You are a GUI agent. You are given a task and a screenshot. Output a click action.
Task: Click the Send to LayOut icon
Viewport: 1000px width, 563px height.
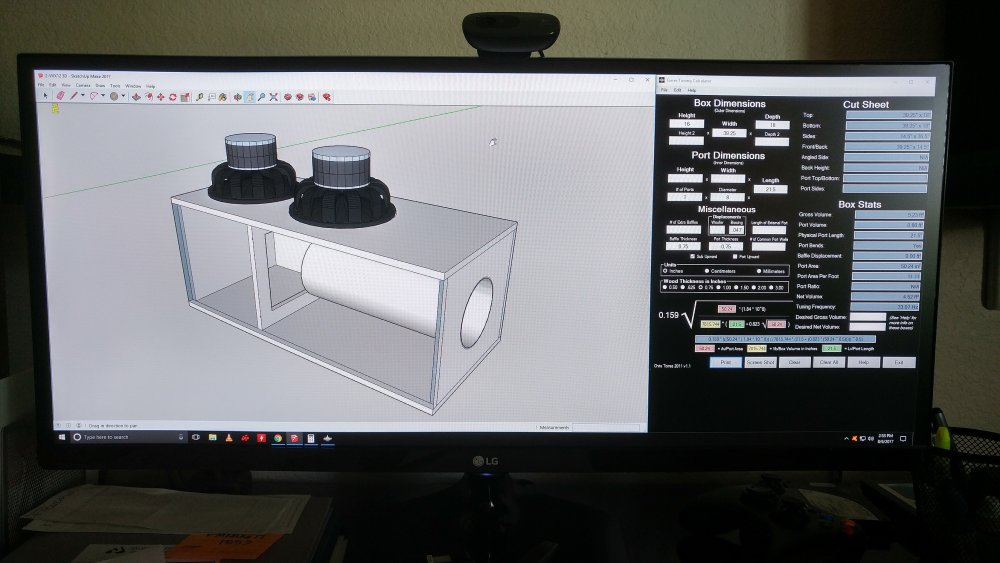[312, 97]
